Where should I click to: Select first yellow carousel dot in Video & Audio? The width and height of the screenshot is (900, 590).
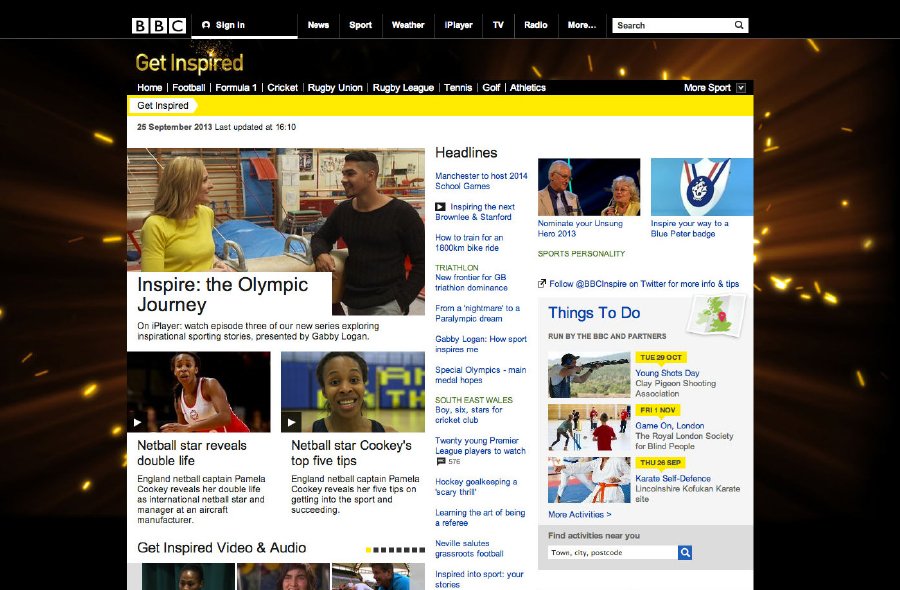(x=368, y=550)
